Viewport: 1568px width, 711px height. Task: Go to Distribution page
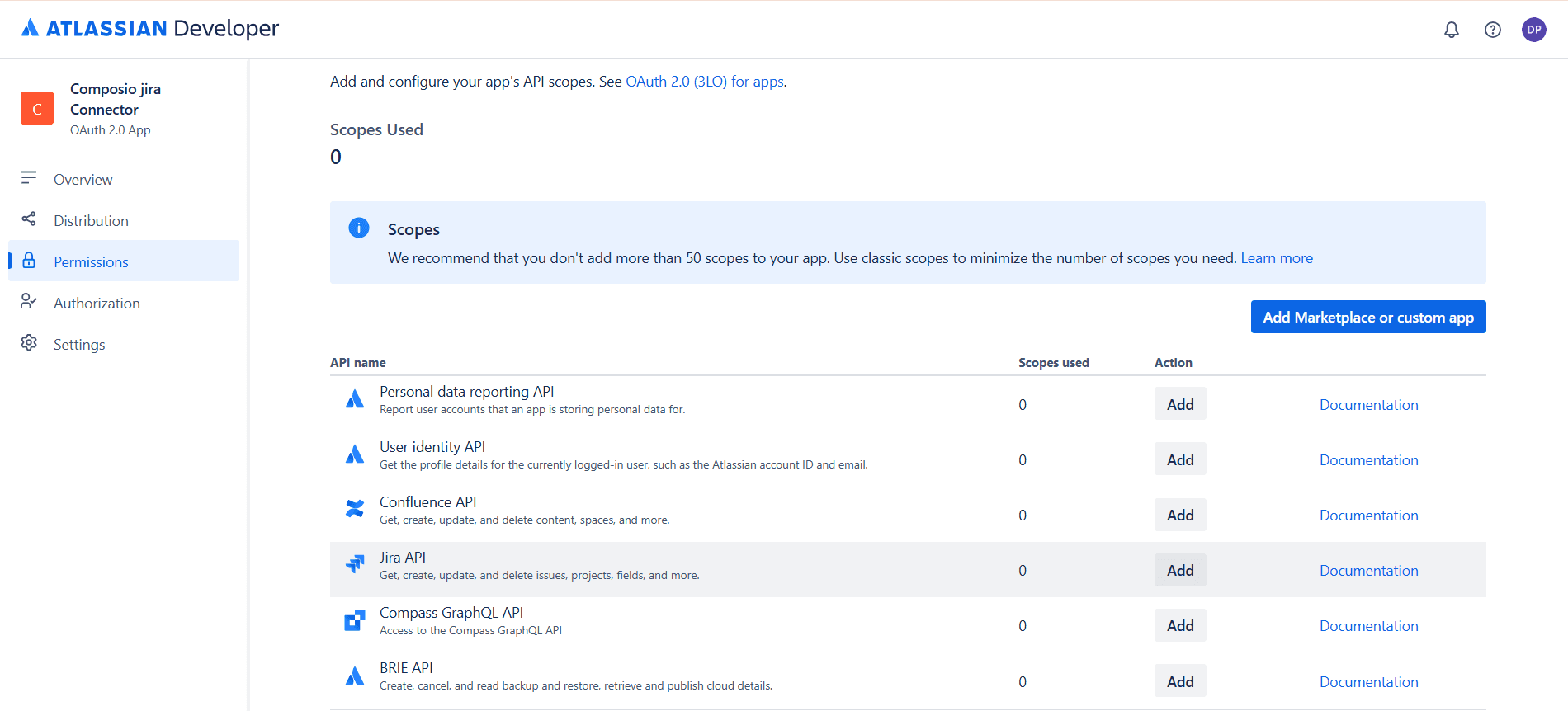pos(124,220)
